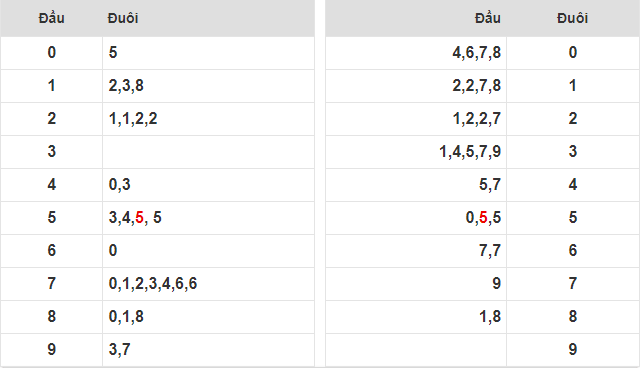Click Đầu value 7 in left table
This screenshot has width=640, height=368.
pos(51,284)
